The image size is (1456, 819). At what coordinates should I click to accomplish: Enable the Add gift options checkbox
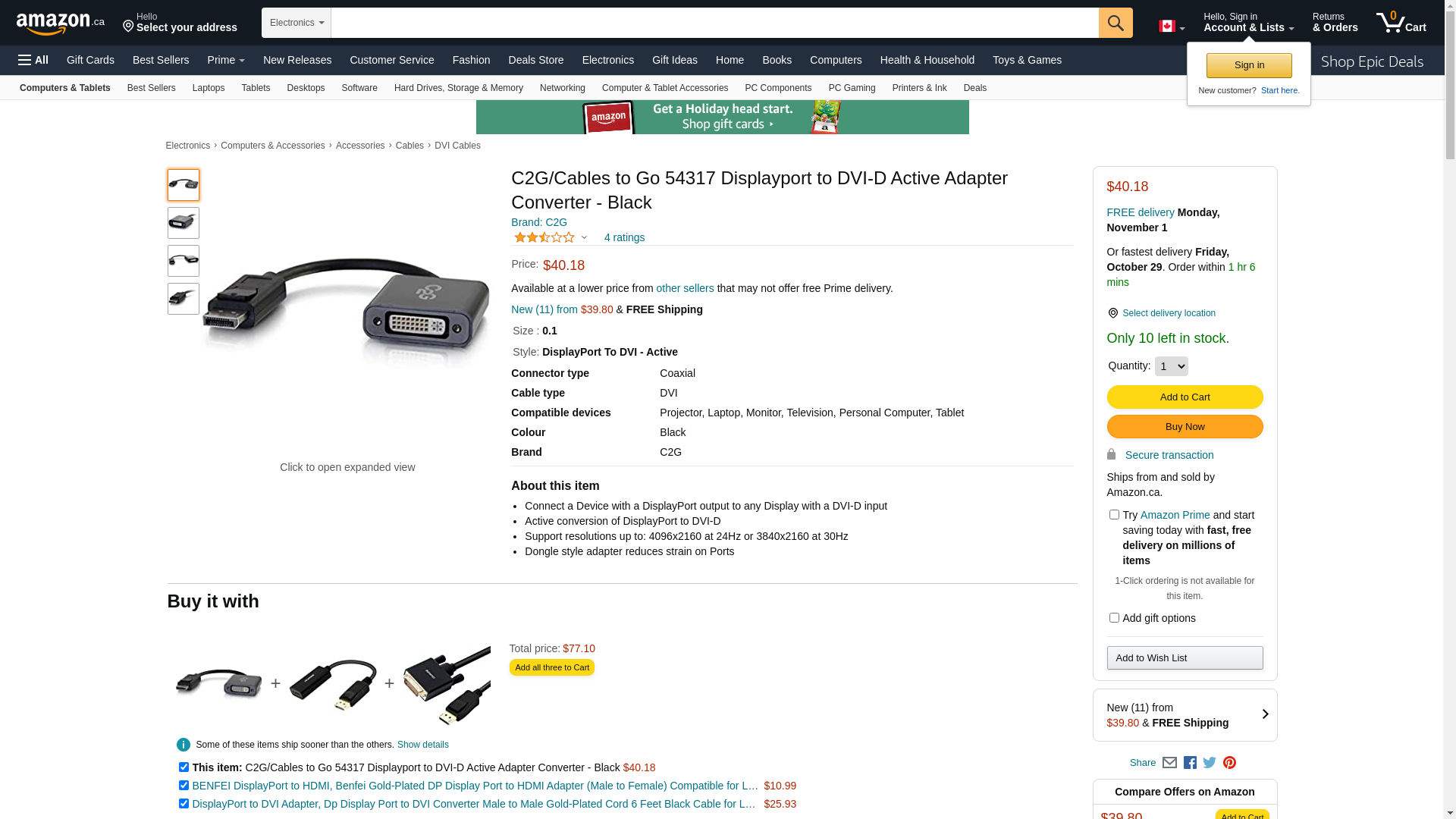pos(1114,618)
